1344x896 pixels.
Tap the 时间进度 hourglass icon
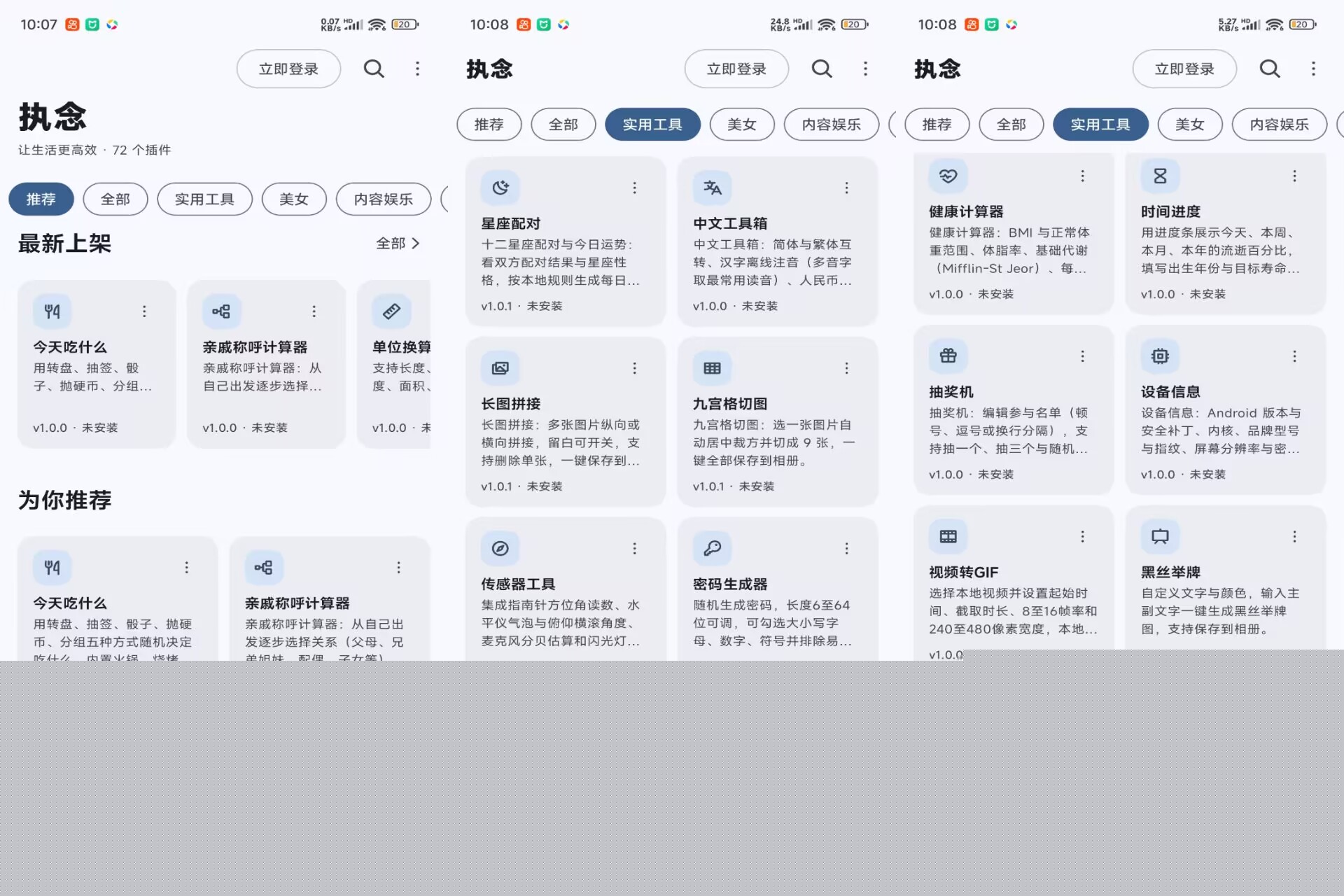(x=1160, y=176)
